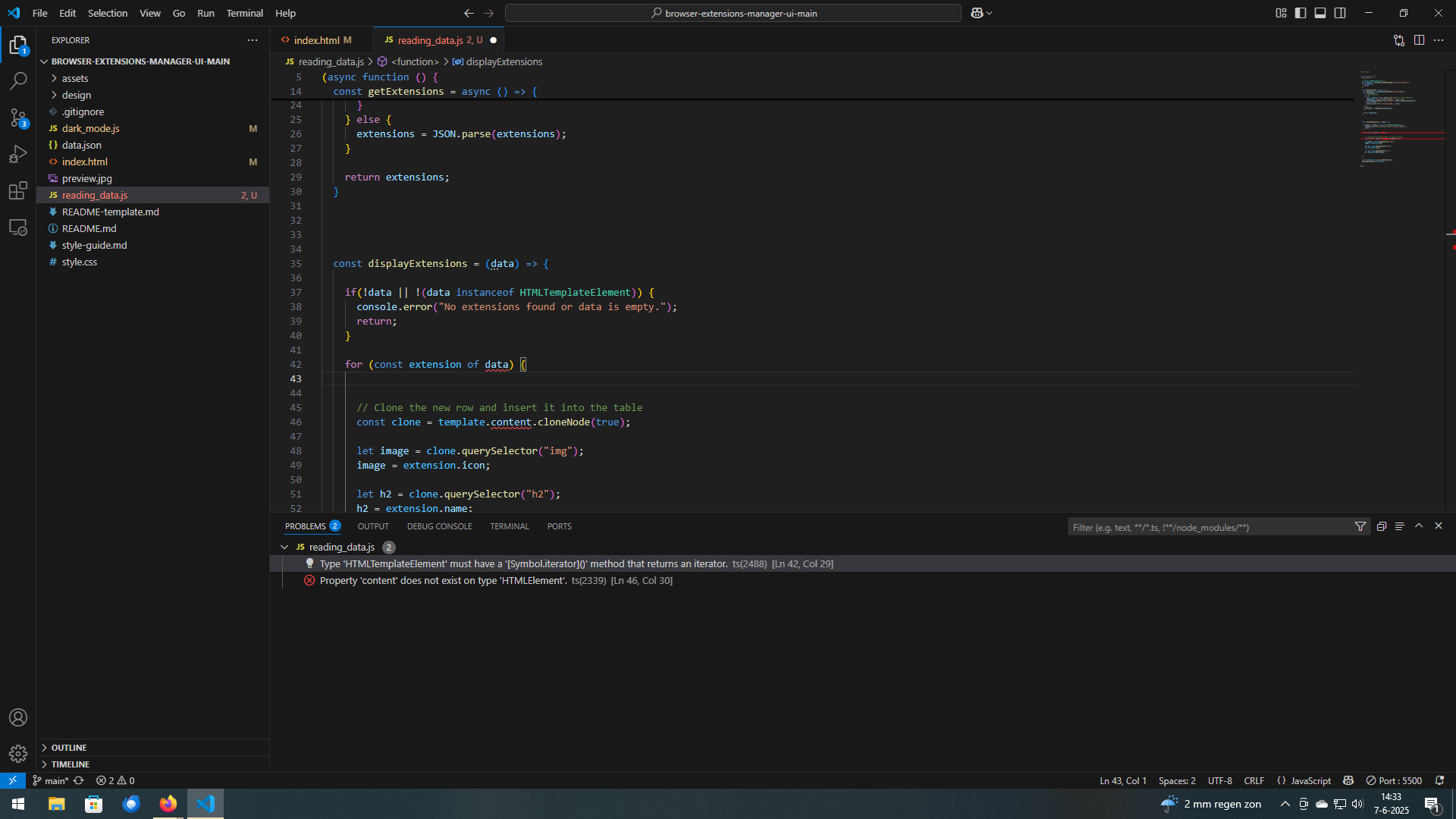This screenshot has width=1456, height=819.
Task: Click the Port : 5500 status button
Action: [x=1394, y=780]
